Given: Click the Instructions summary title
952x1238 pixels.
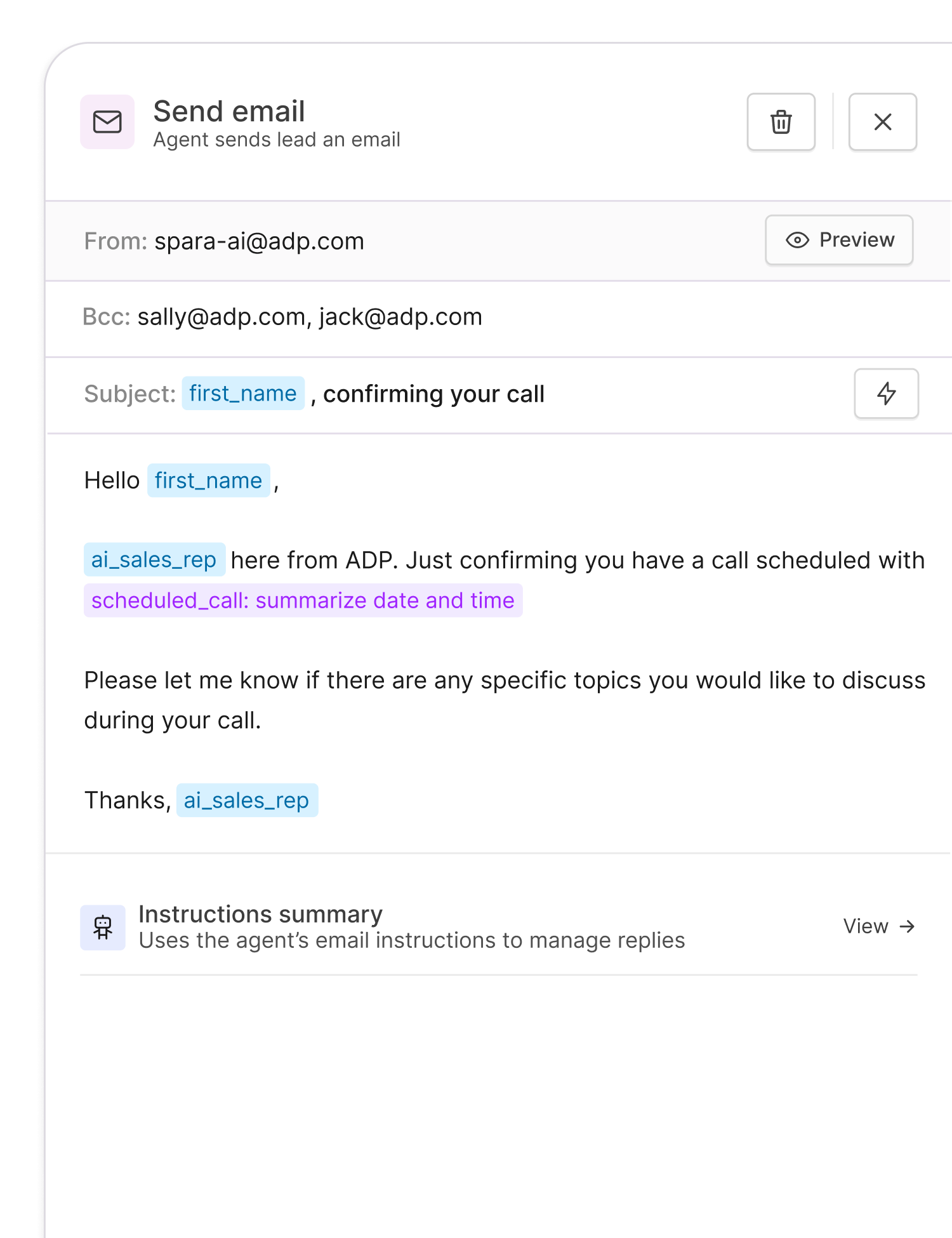Looking at the screenshot, I should click(260, 914).
